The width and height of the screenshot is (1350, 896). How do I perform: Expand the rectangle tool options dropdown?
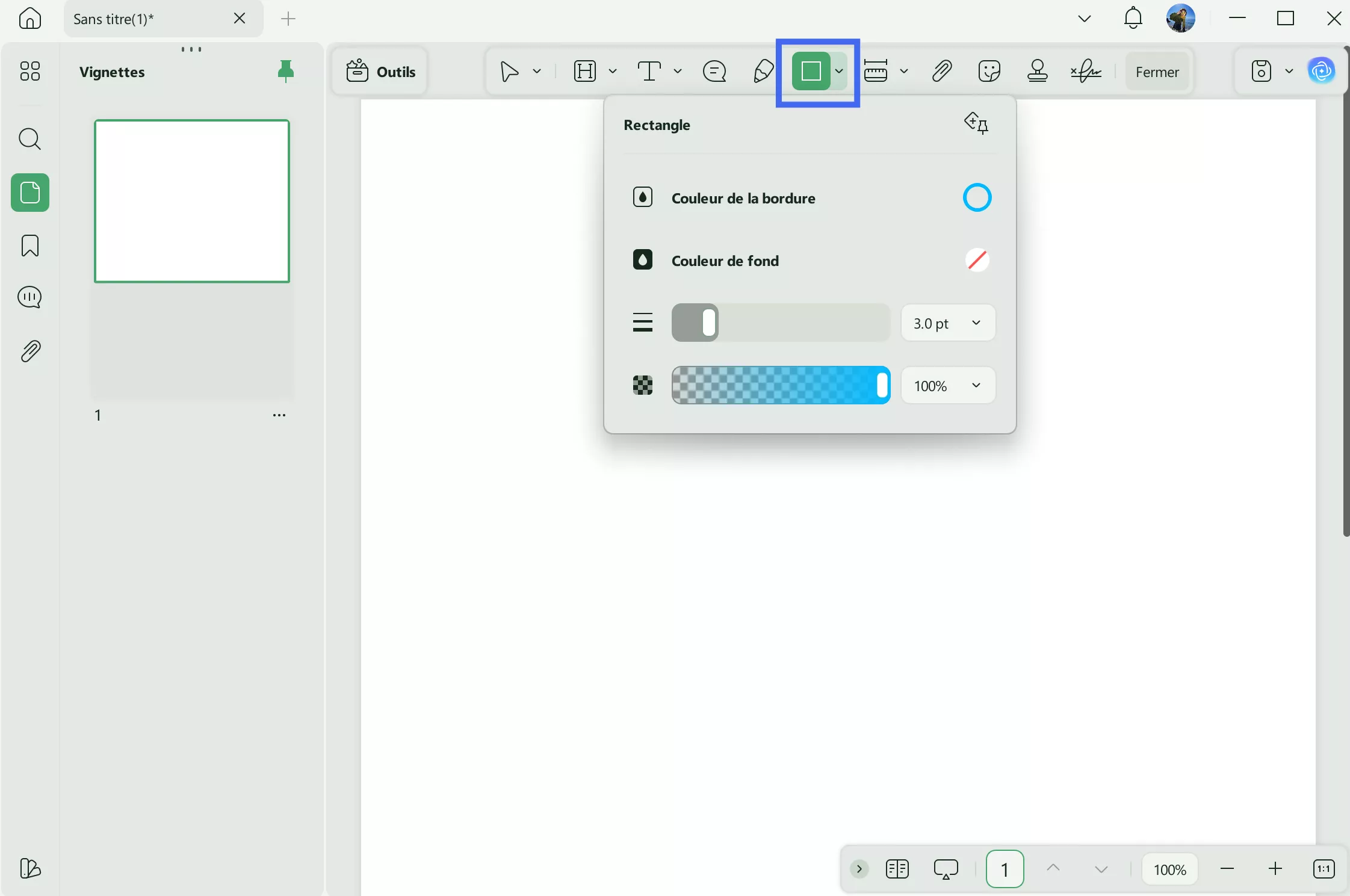(840, 71)
